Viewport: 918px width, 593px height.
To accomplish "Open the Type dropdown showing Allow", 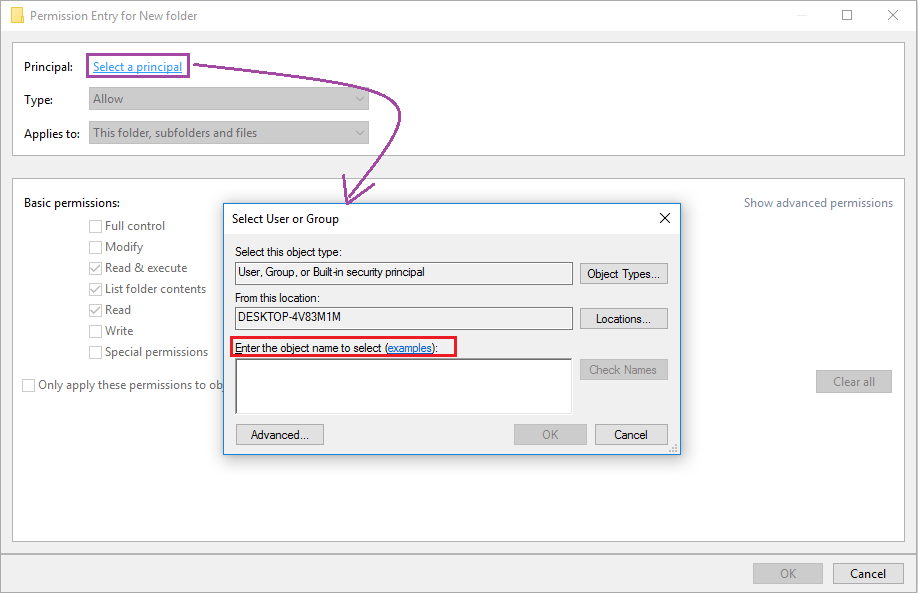I will 229,99.
